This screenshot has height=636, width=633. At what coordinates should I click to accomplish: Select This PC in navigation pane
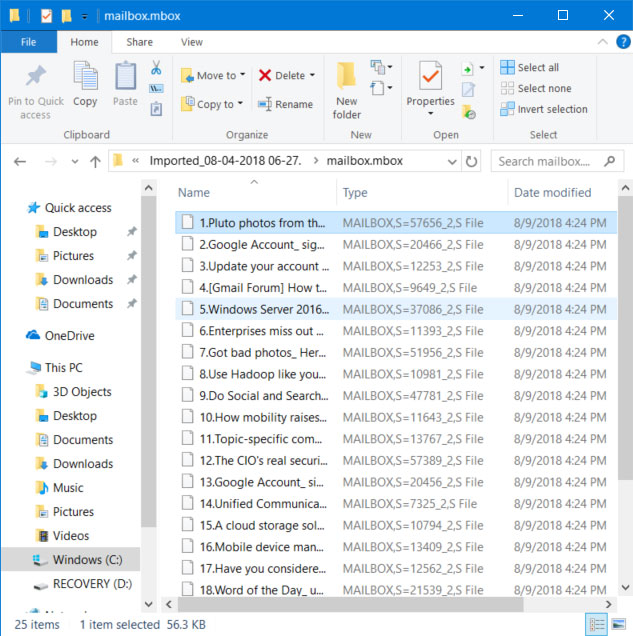(x=55, y=367)
